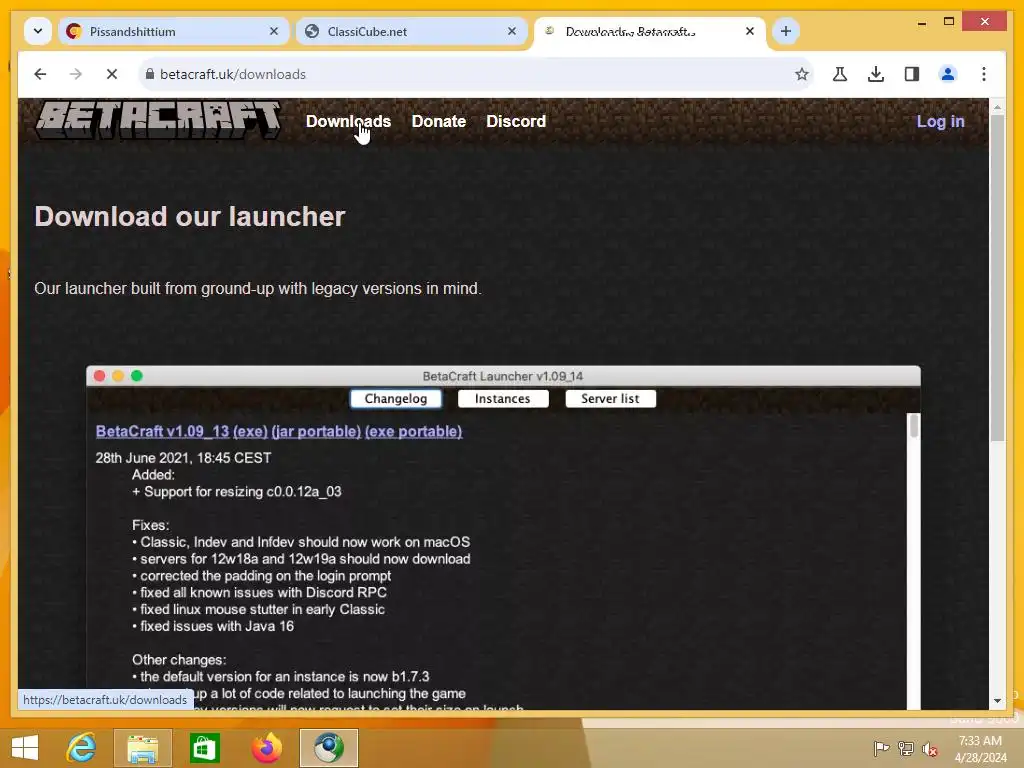The image size is (1024, 768).
Task: Switch to the Pissandshittium tab
Action: (x=174, y=31)
